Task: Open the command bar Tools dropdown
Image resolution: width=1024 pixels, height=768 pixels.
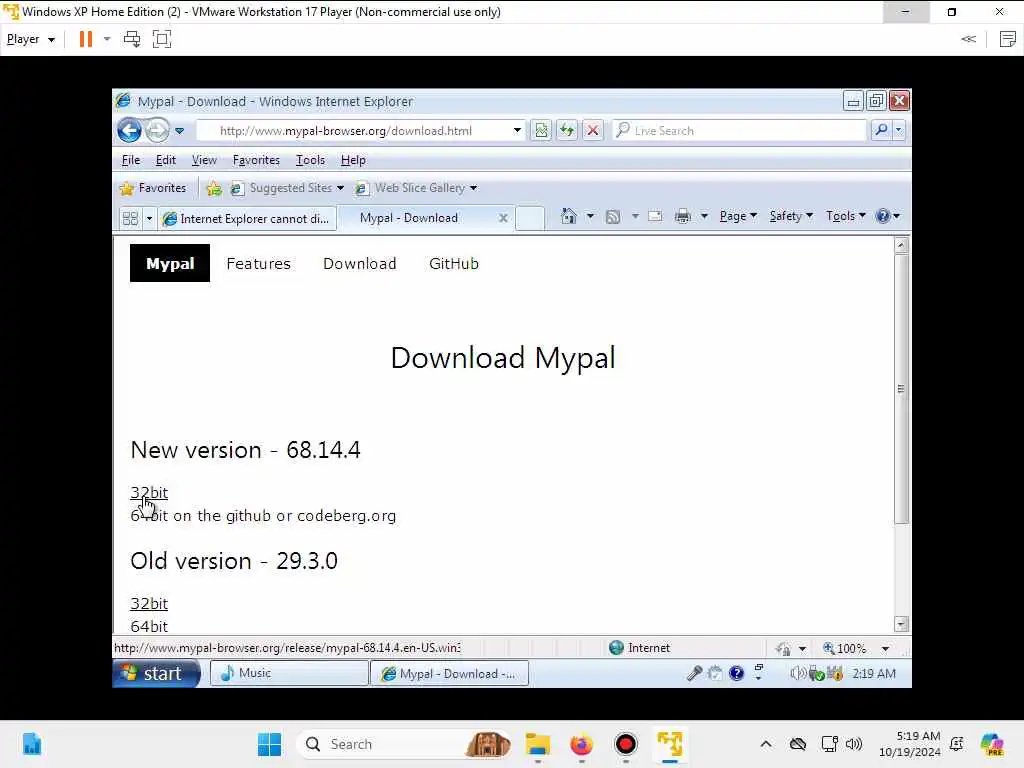Action: 846,216
